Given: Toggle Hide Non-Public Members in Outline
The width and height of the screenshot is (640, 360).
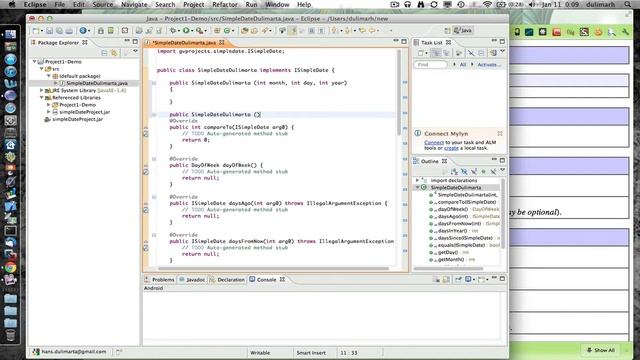Looking at the screenshot, I should pyautogui.click(x=484, y=172).
